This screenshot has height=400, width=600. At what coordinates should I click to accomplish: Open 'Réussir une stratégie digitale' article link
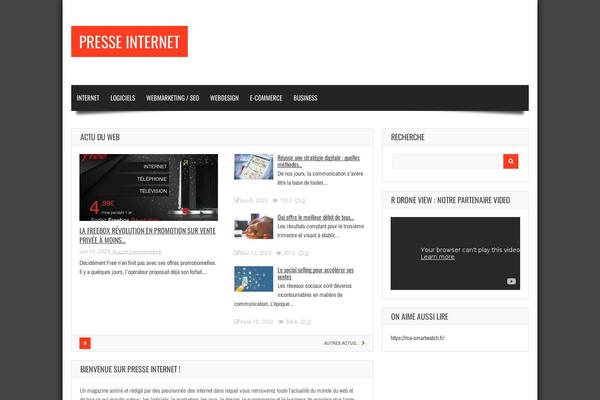pos(318,161)
